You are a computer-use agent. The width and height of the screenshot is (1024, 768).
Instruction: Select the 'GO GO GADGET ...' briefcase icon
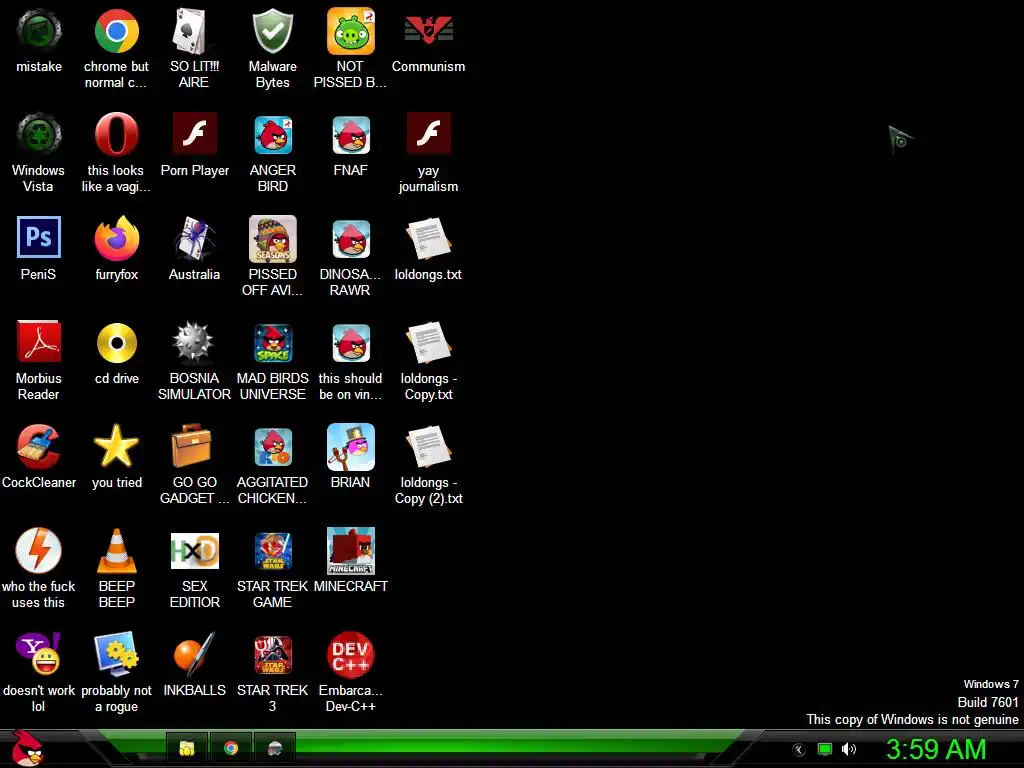[x=191, y=445]
